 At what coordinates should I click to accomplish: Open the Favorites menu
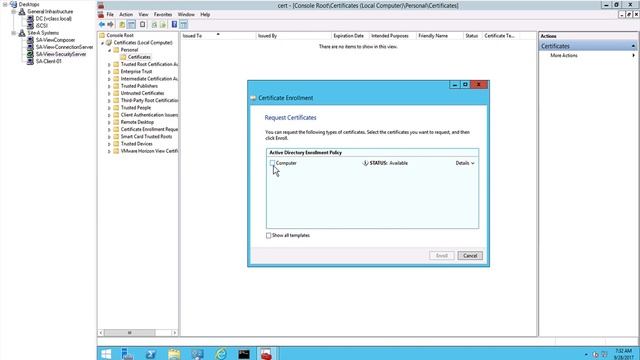(x=163, y=14)
